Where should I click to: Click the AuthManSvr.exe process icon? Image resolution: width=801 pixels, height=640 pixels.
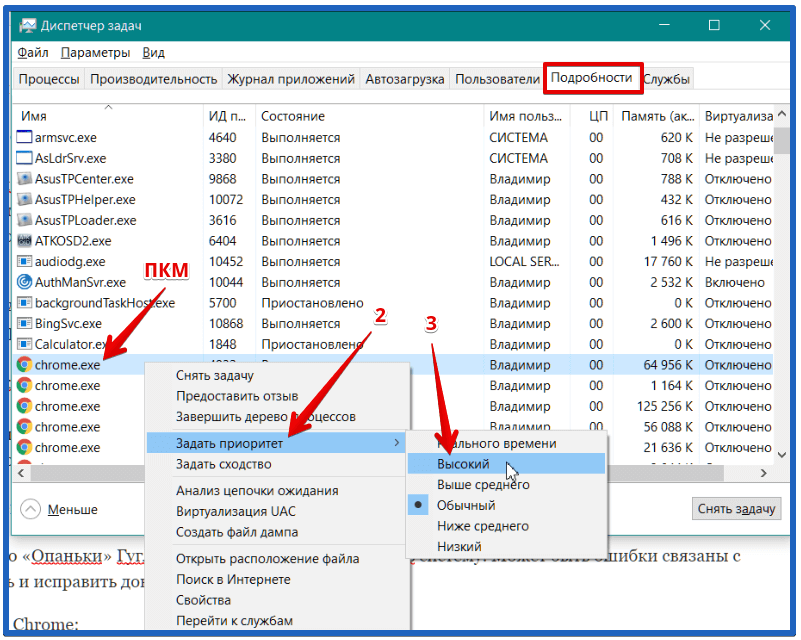tap(24, 282)
